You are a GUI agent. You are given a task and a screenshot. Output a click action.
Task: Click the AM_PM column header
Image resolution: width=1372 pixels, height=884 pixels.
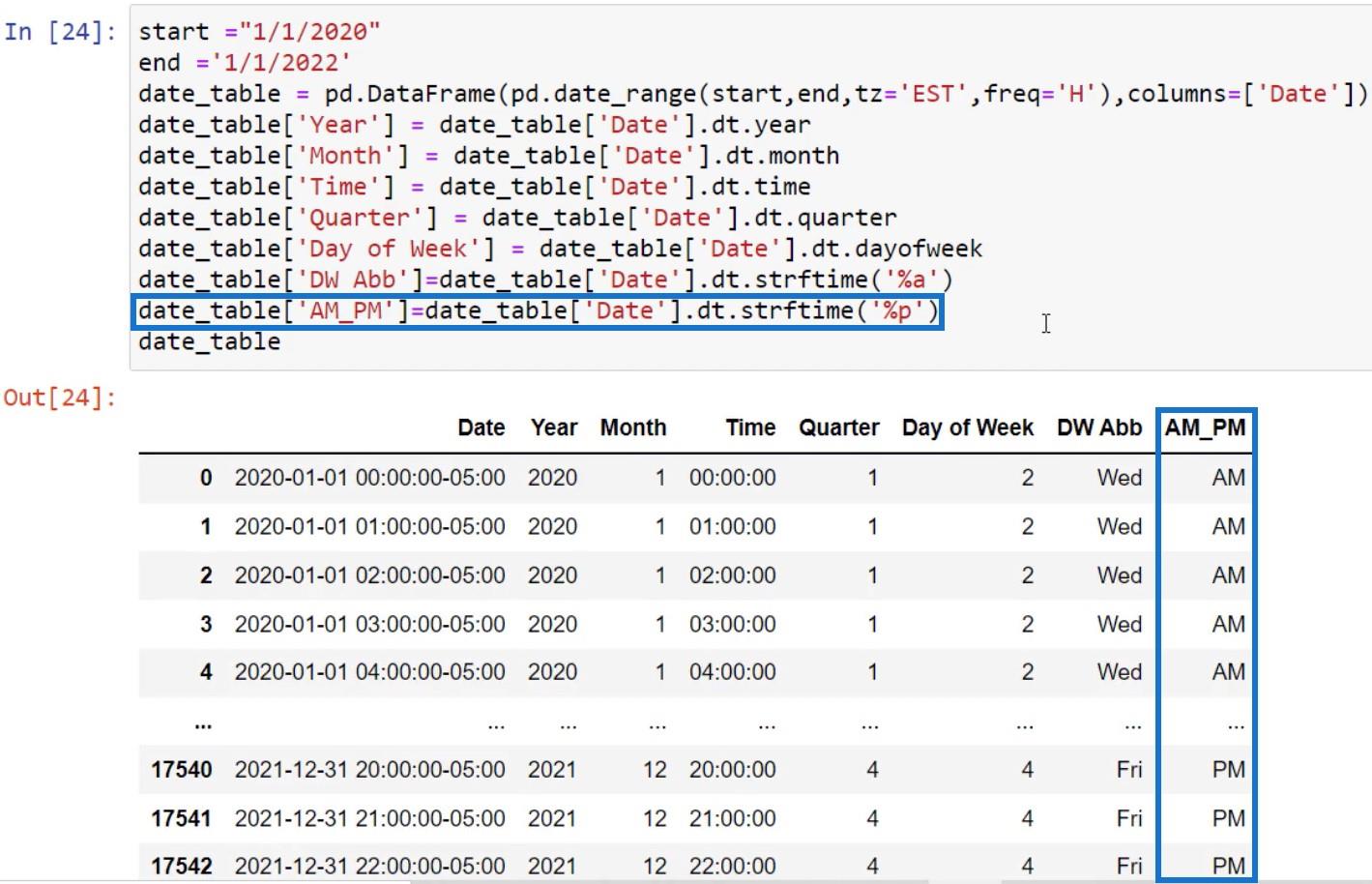[x=1205, y=427]
